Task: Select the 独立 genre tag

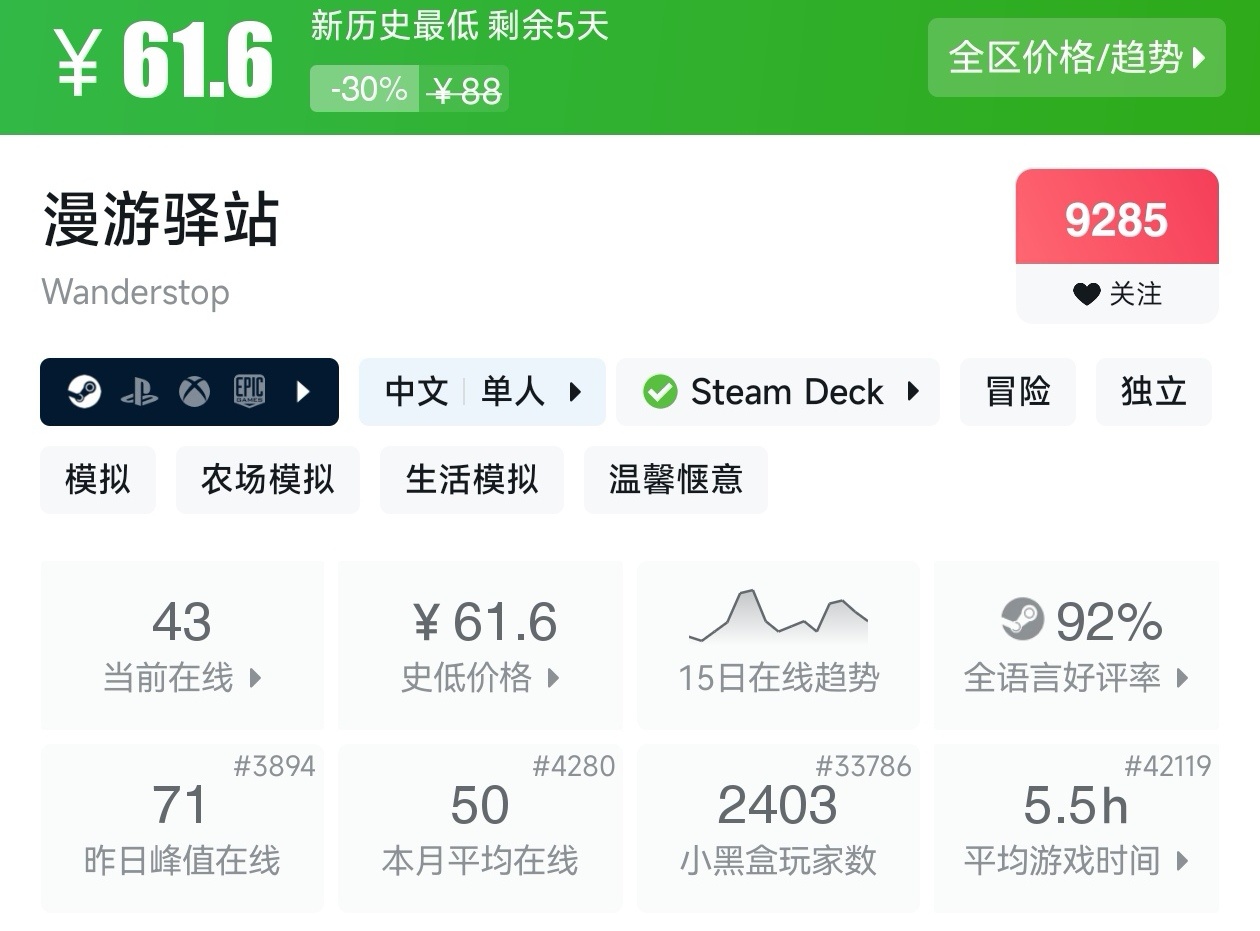Action: [1153, 392]
